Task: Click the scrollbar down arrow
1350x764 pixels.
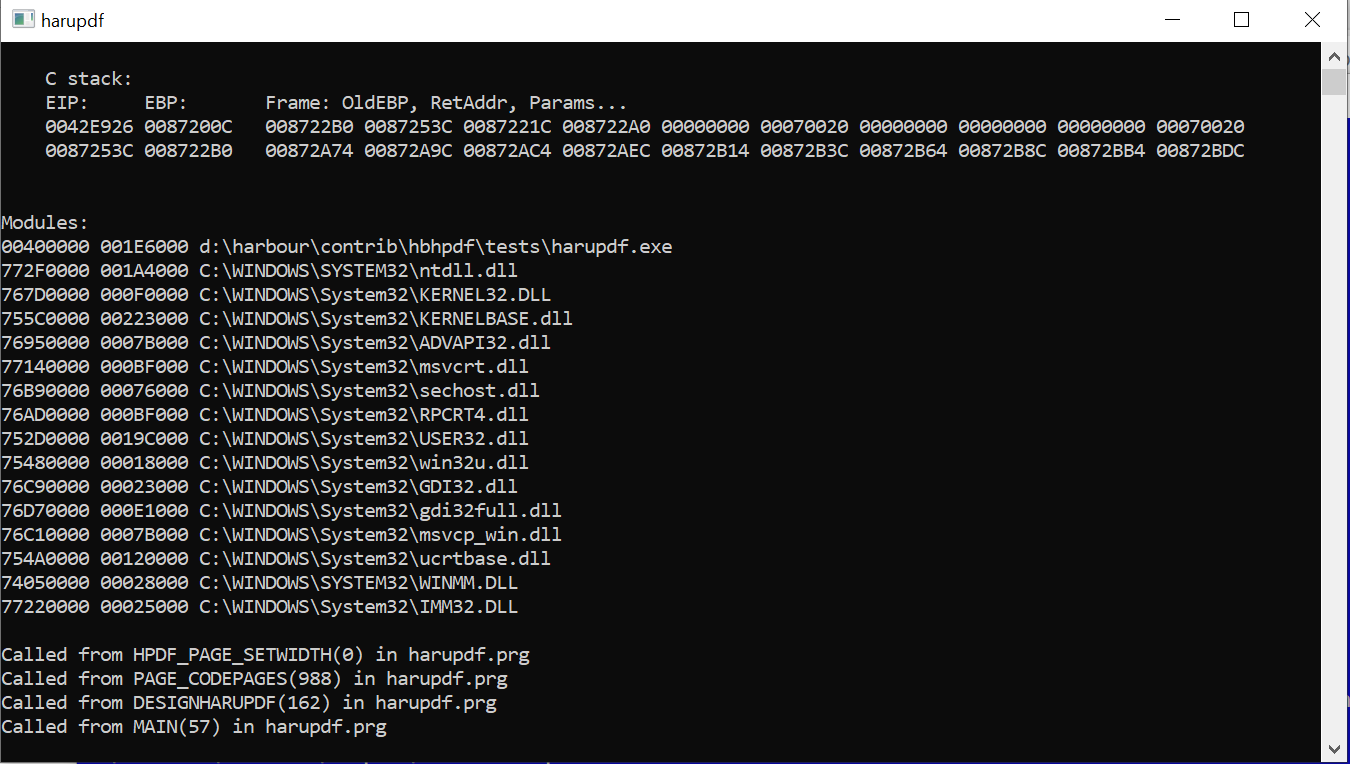Action: point(1334,748)
